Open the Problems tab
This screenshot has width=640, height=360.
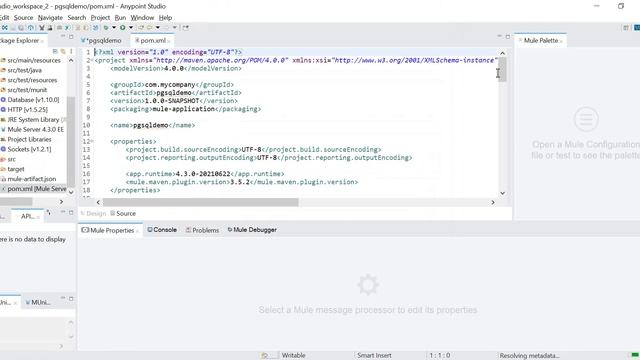[202, 230]
